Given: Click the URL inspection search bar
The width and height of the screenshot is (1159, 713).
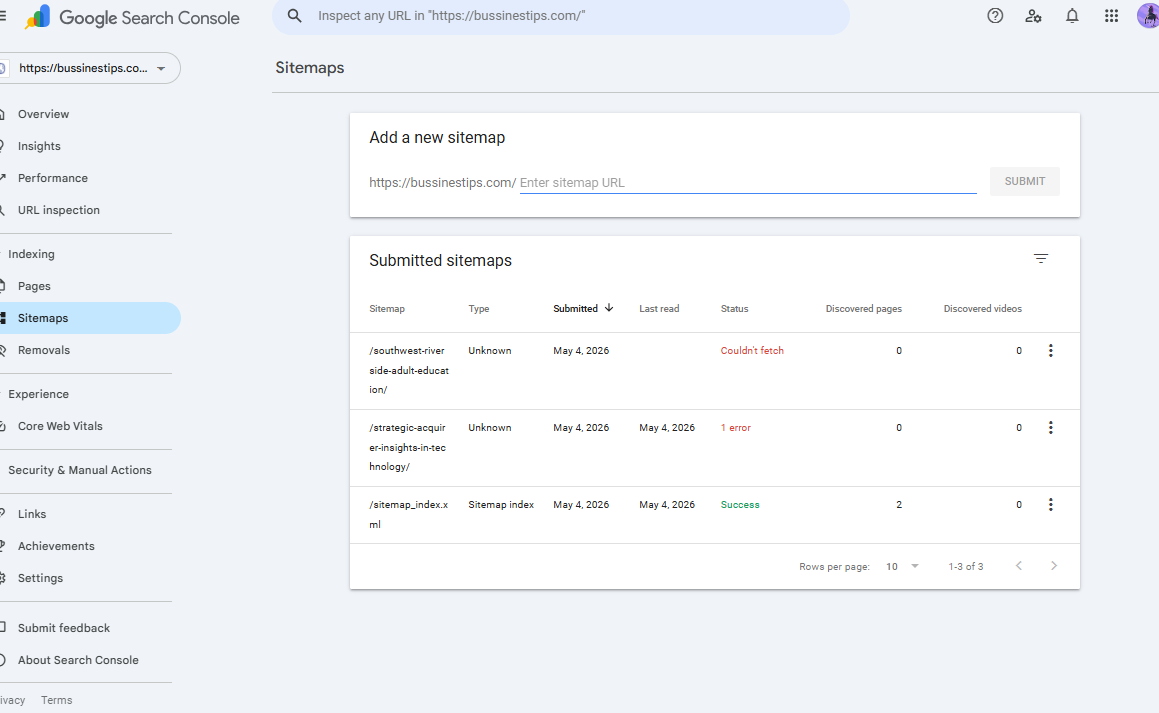Looking at the screenshot, I should point(561,16).
